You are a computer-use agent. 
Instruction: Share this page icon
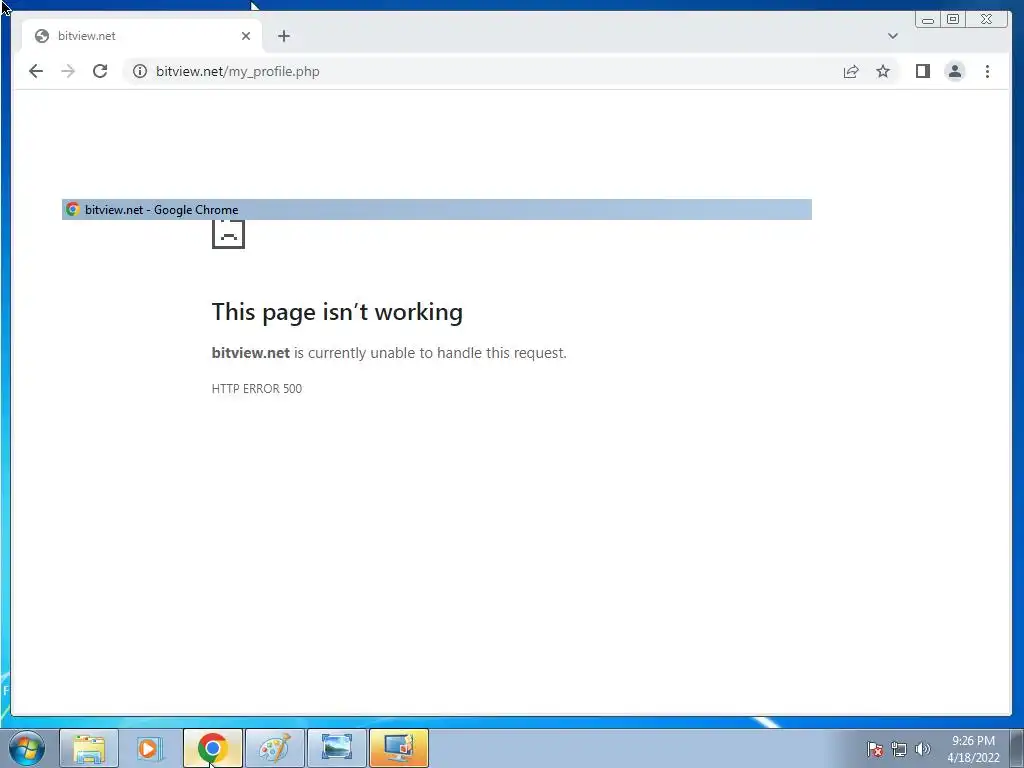850,71
